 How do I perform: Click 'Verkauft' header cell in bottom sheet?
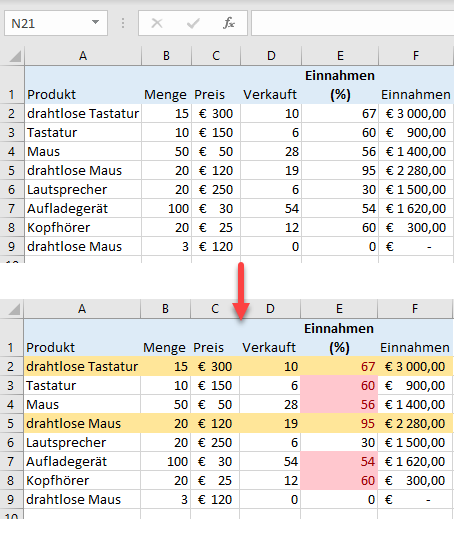click(x=270, y=338)
